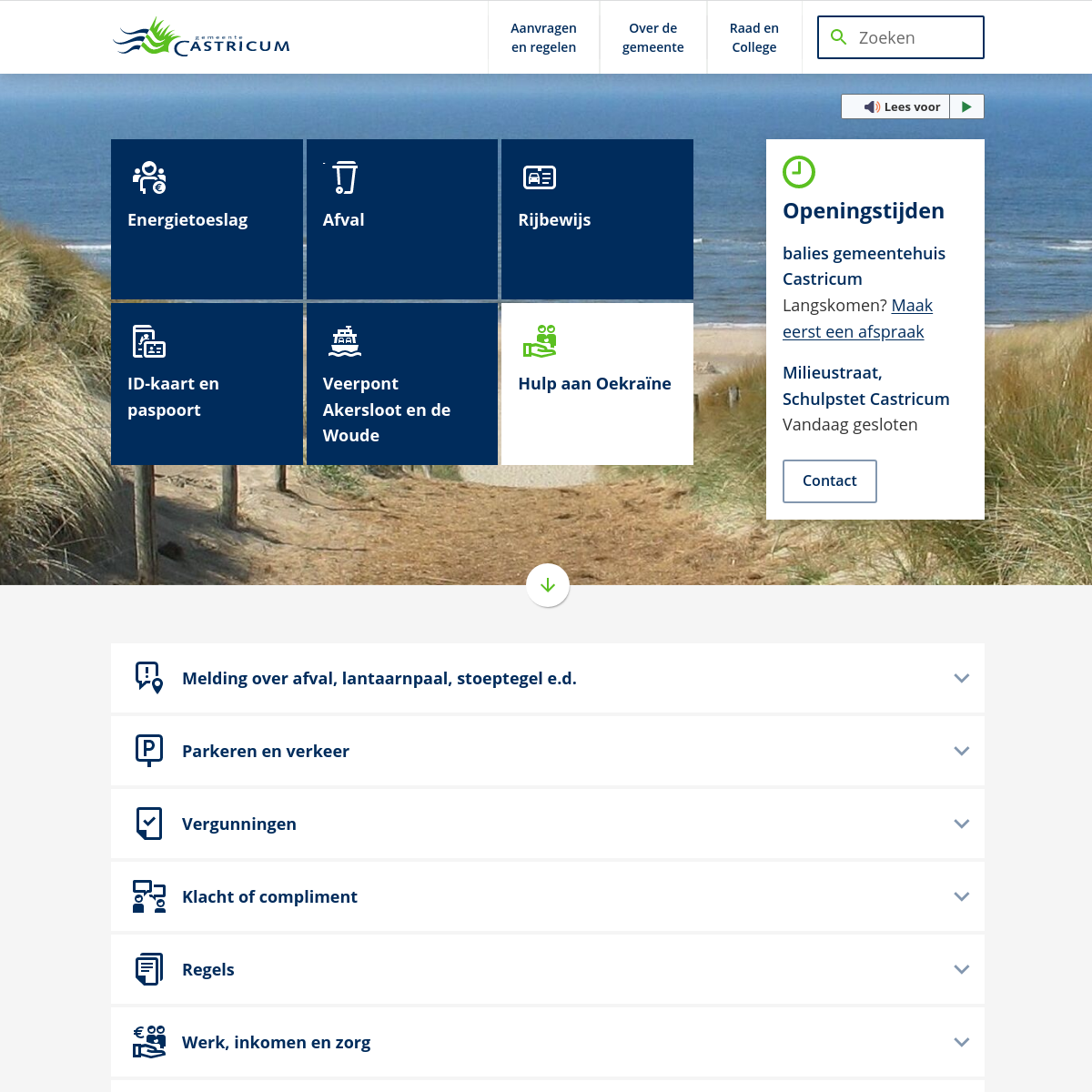This screenshot has height=1092, width=1092.
Task: Open the Aanvragen en regelen menu
Action: [x=543, y=37]
